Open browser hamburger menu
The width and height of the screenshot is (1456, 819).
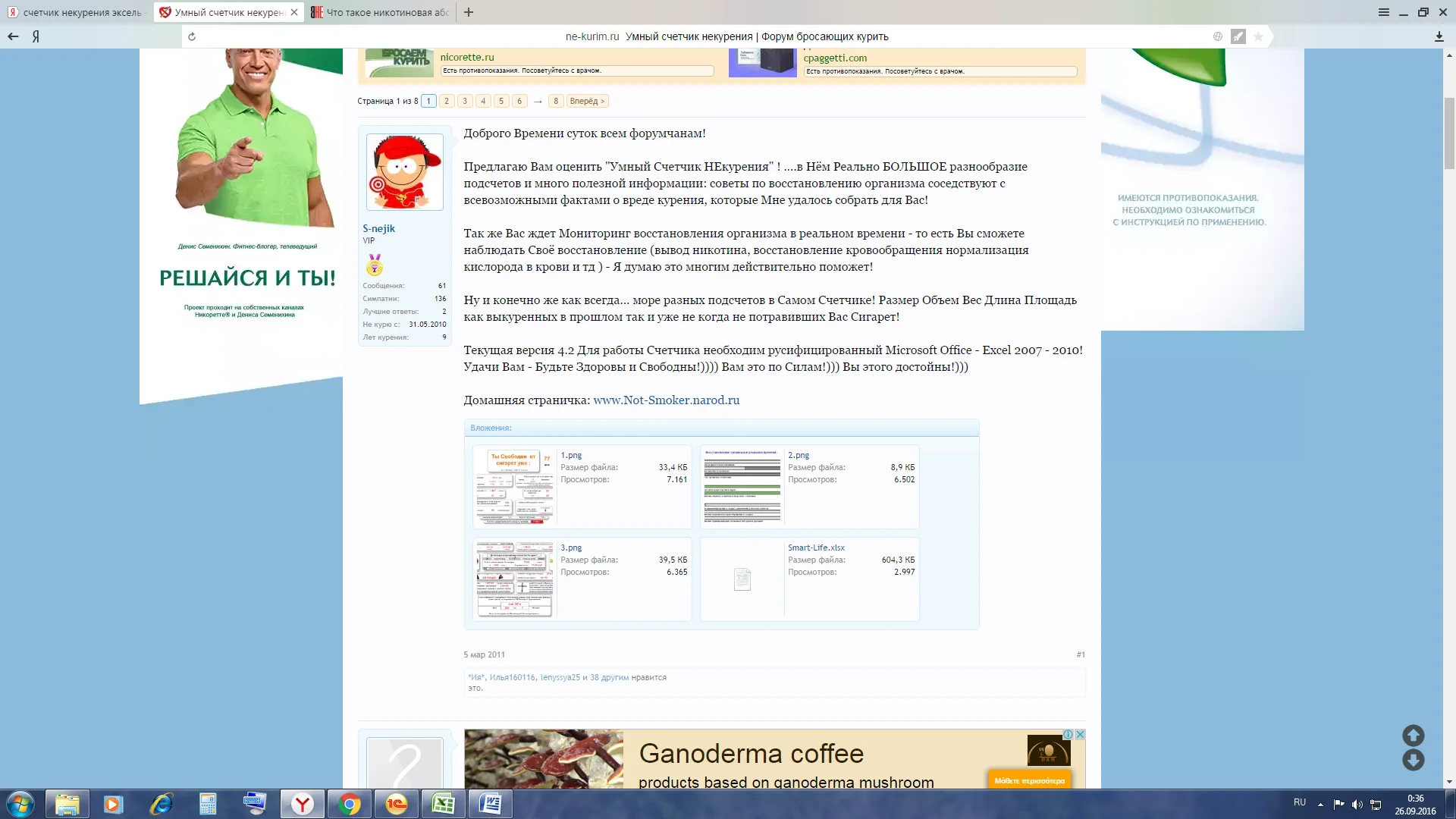pyautogui.click(x=1383, y=12)
